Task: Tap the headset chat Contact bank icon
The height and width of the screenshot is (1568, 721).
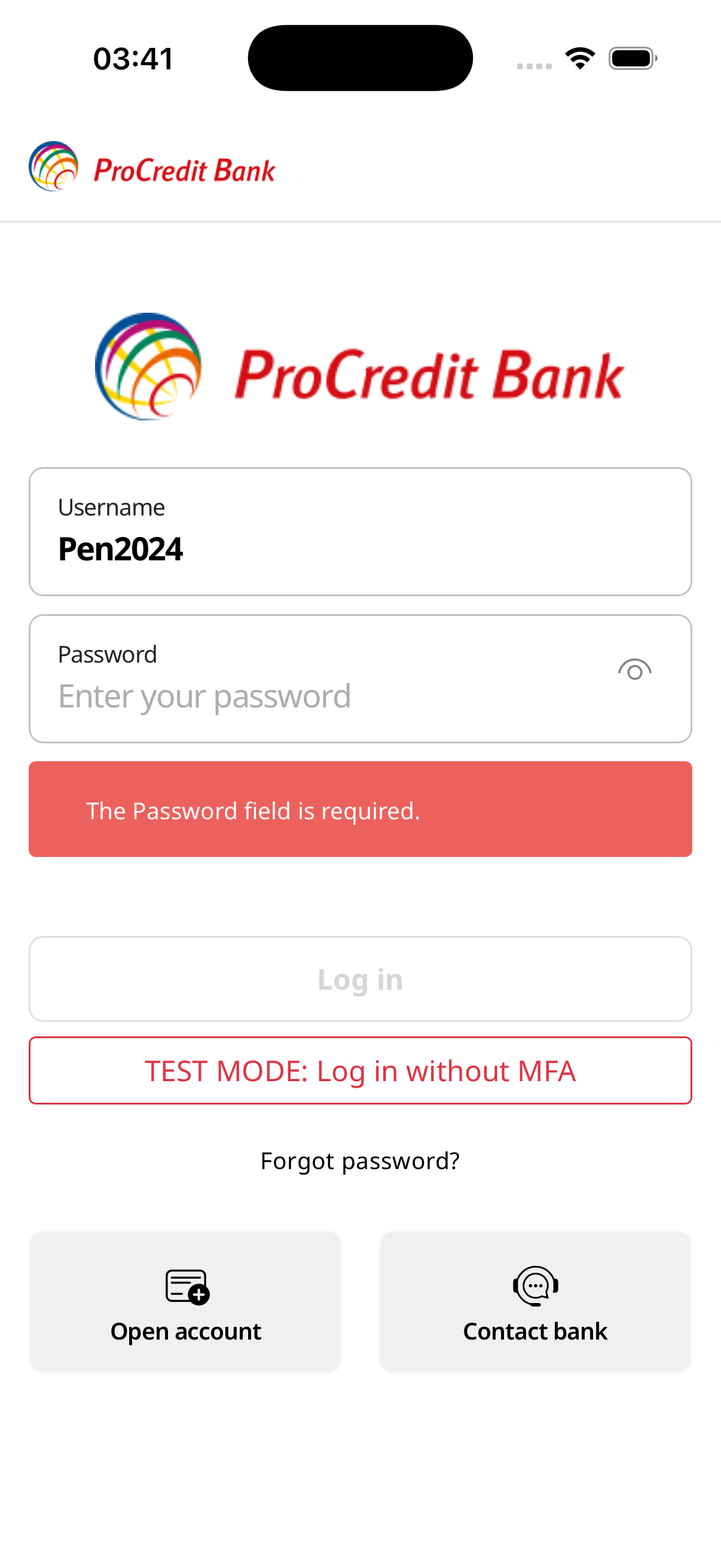Action: [x=536, y=1286]
